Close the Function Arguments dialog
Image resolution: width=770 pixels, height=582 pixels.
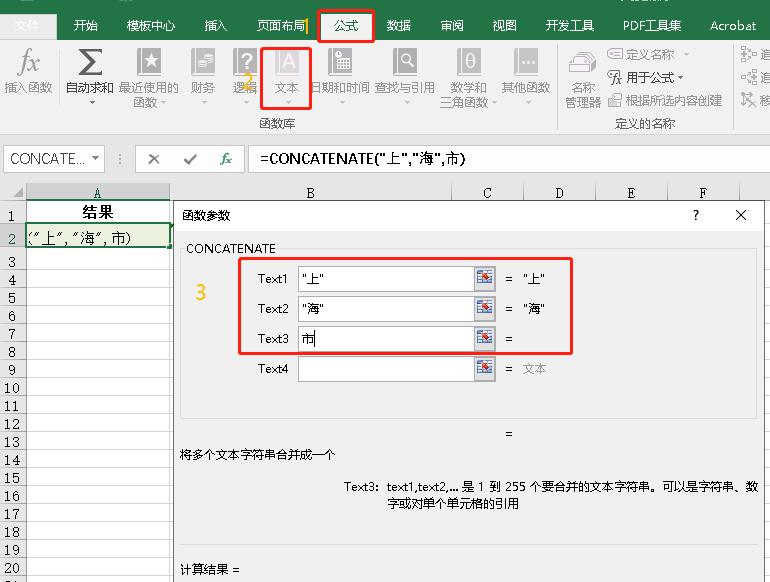coord(741,215)
